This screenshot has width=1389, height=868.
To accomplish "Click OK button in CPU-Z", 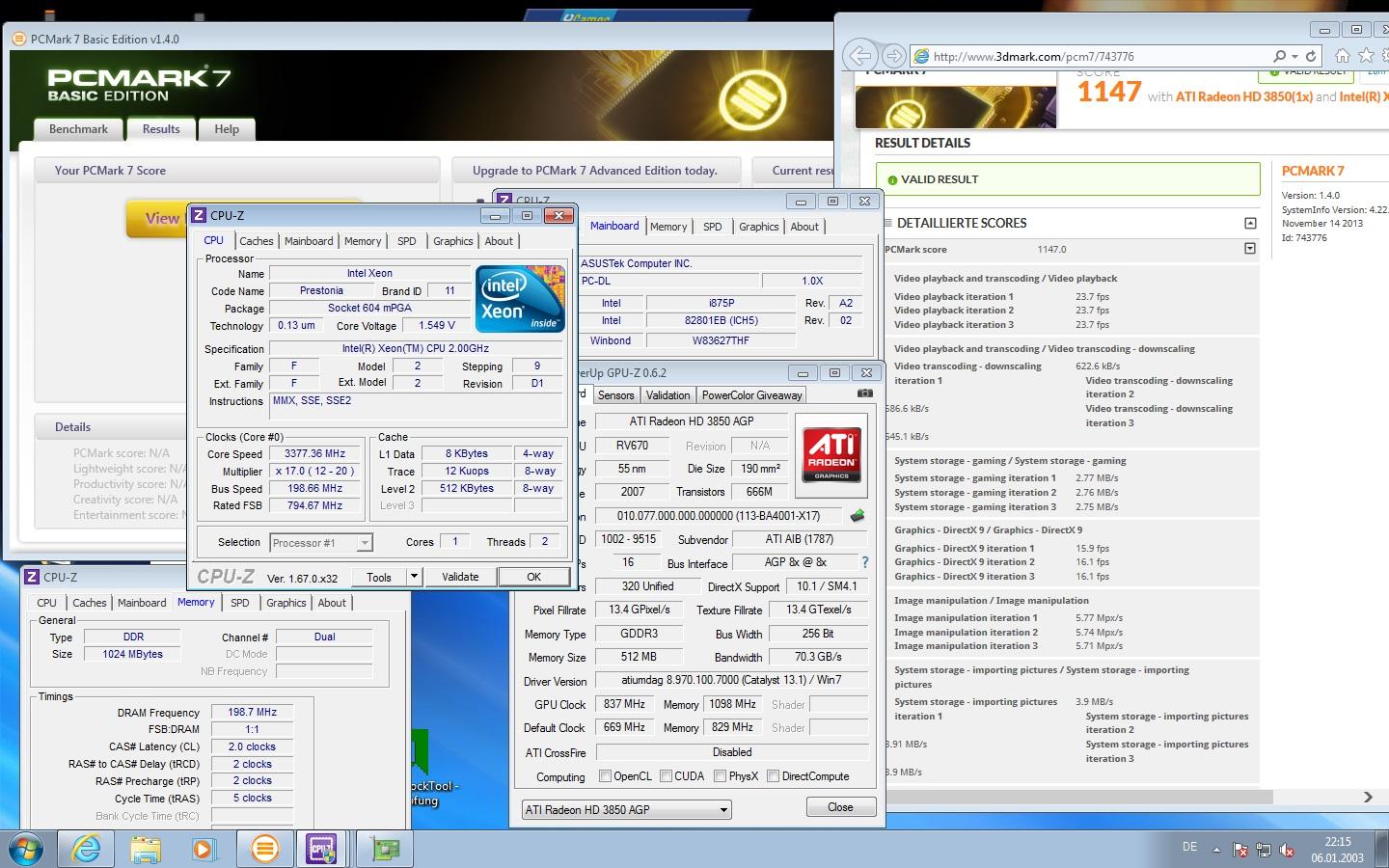I will (x=533, y=577).
